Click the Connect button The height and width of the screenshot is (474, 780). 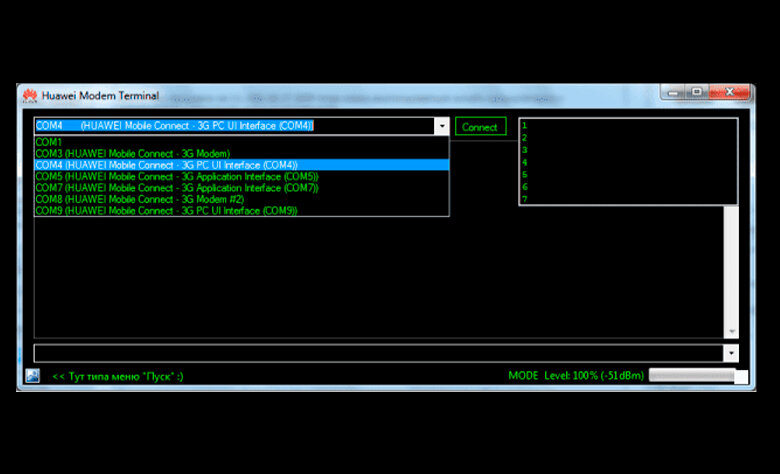click(480, 126)
